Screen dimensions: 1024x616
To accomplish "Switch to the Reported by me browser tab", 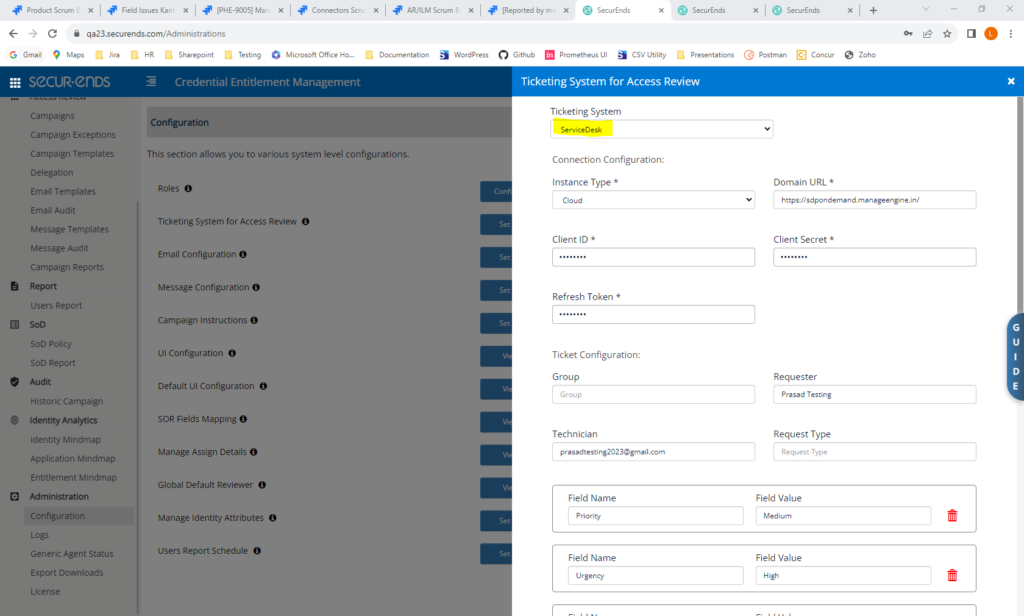I will 527,10.
